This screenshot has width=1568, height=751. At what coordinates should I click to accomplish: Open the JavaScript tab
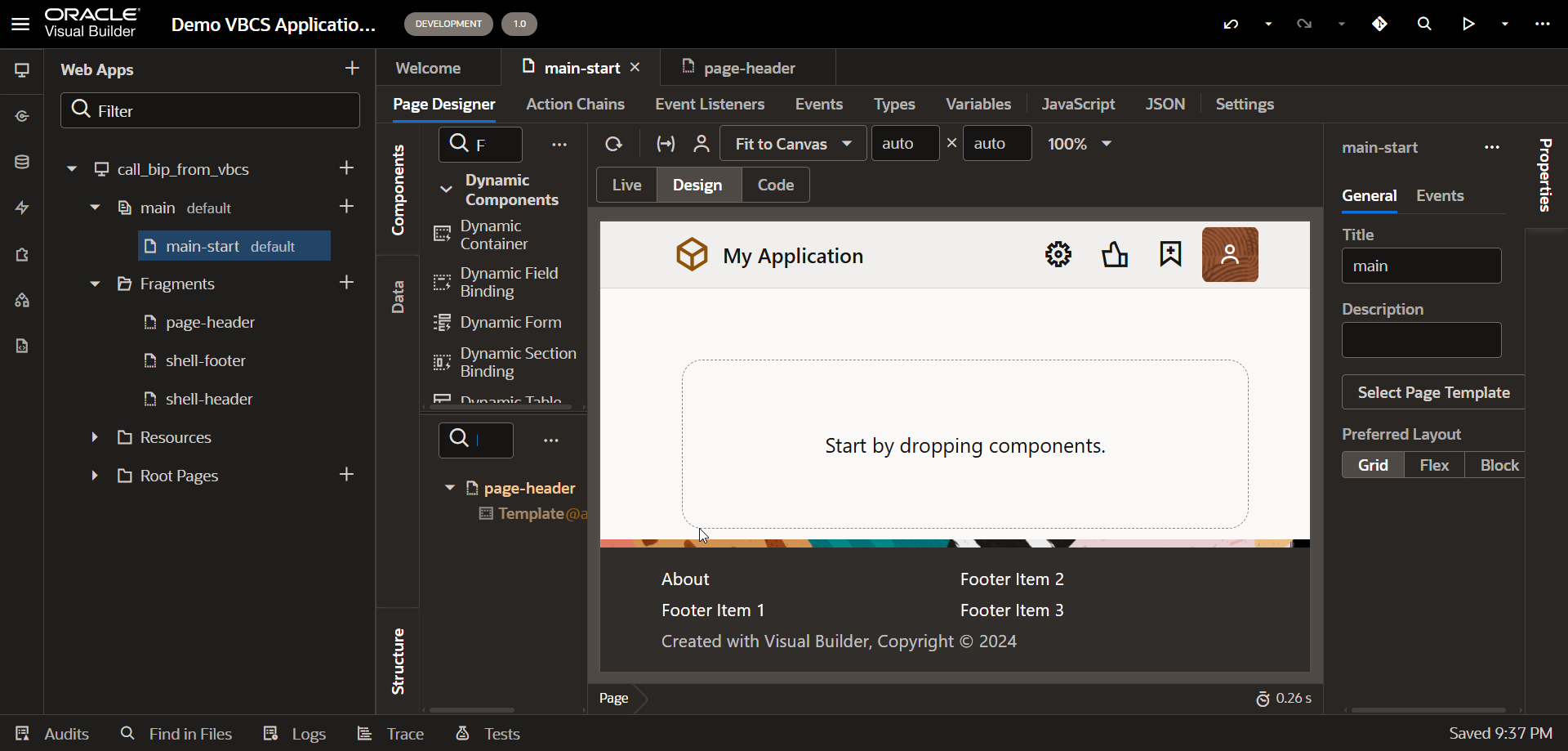[x=1078, y=104]
